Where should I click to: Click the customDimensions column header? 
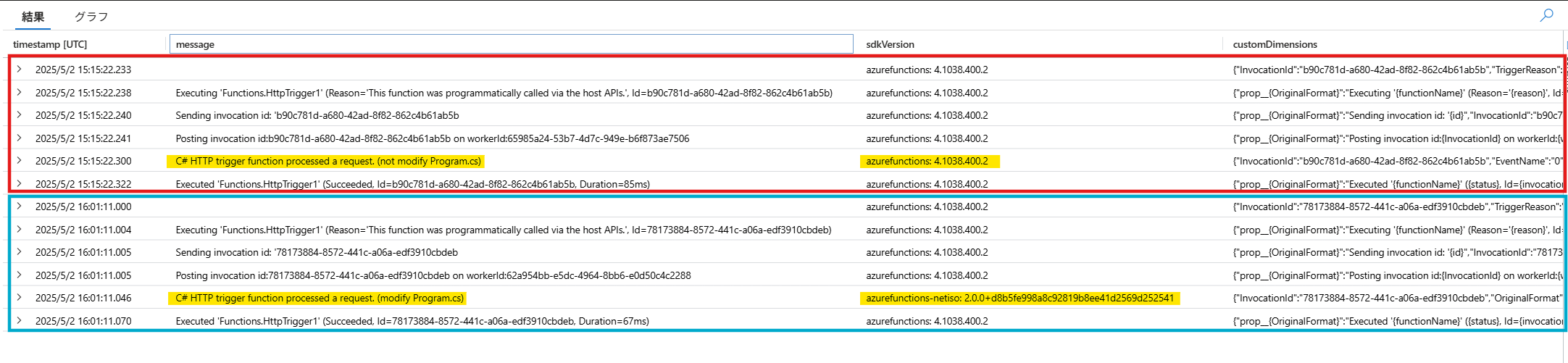(x=1275, y=44)
